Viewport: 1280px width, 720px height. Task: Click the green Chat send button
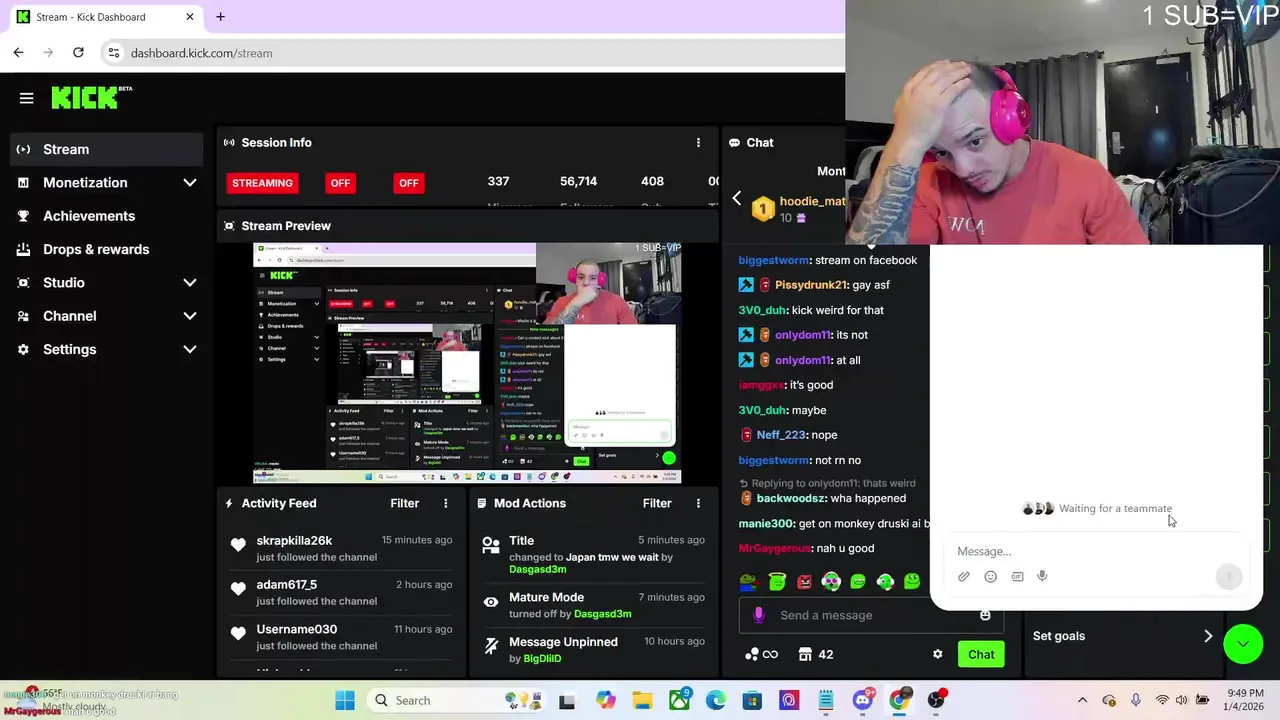coord(981,654)
